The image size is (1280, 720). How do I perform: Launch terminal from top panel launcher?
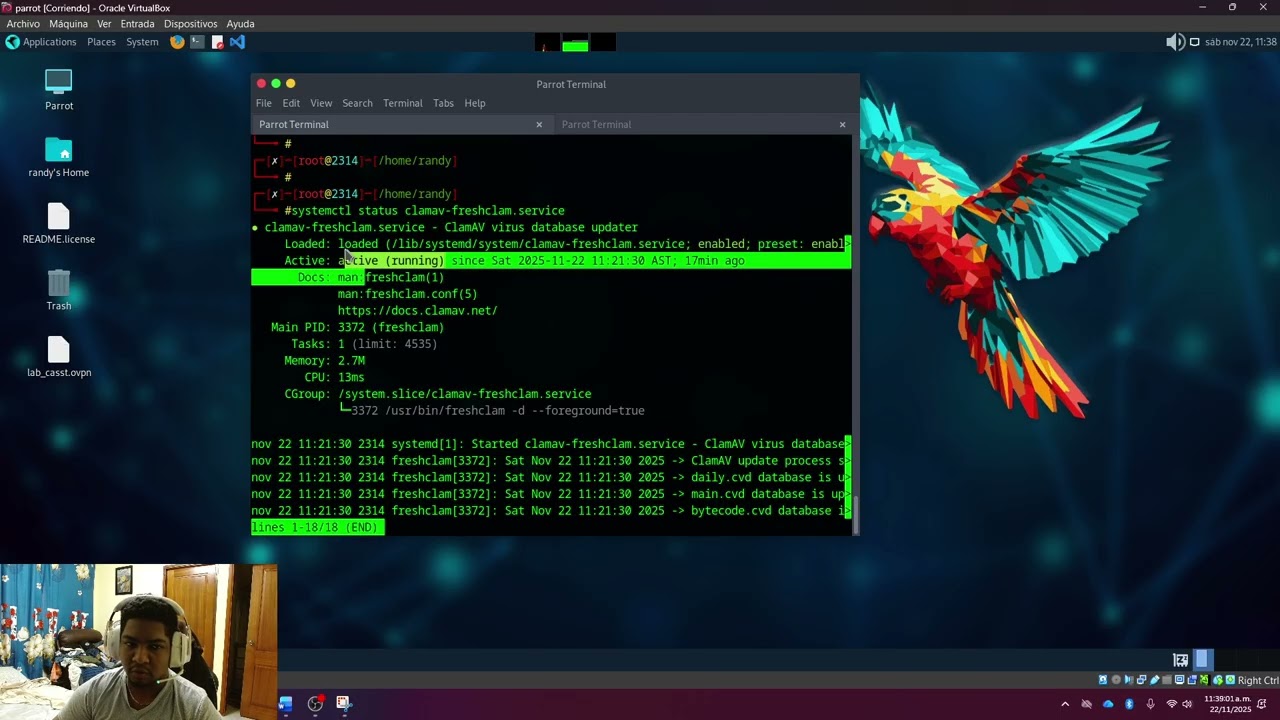tap(197, 42)
